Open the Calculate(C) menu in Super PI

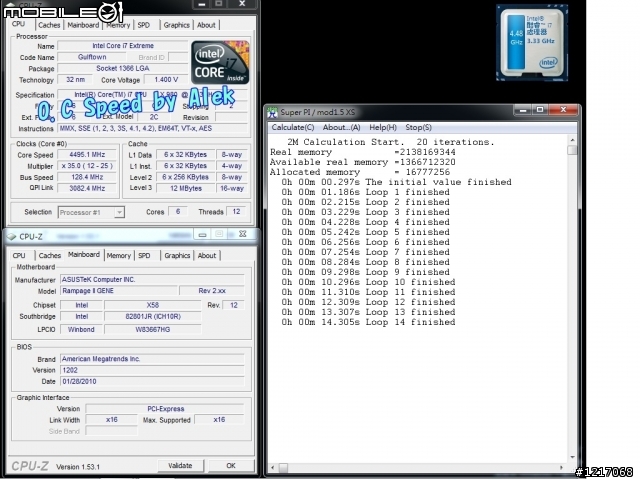point(293,127)
